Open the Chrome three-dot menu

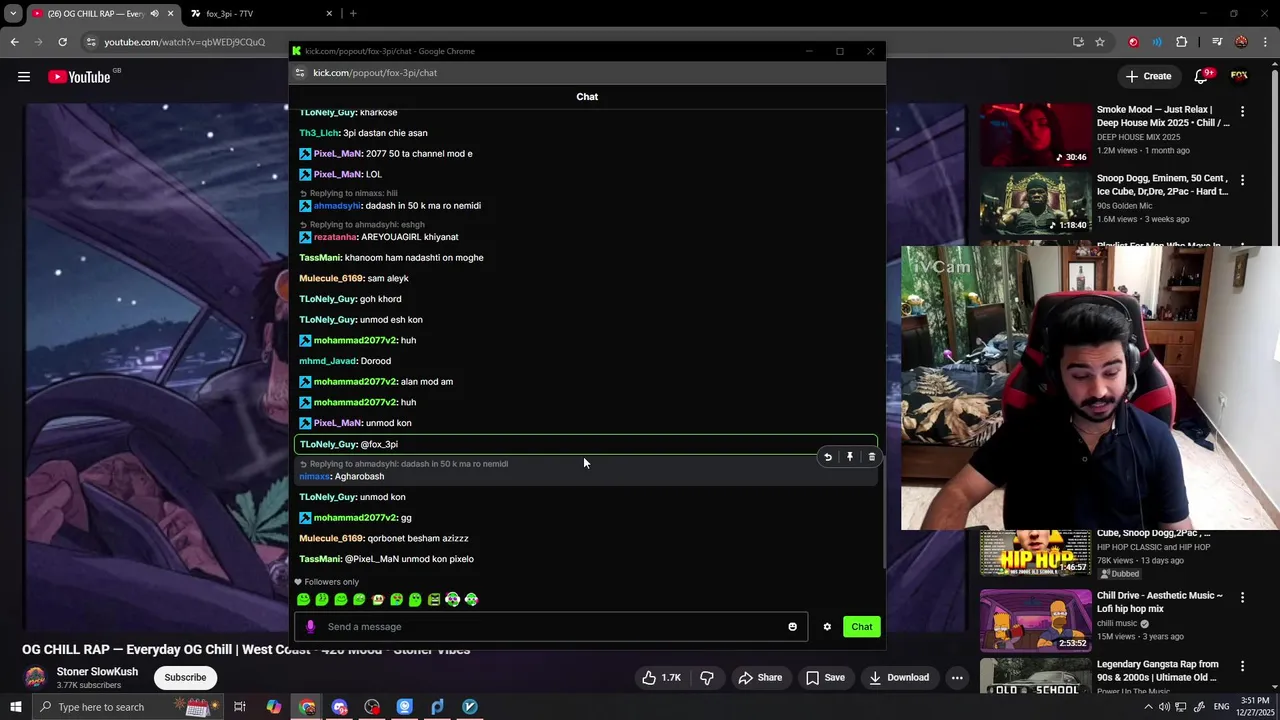tap(1265, 42)
